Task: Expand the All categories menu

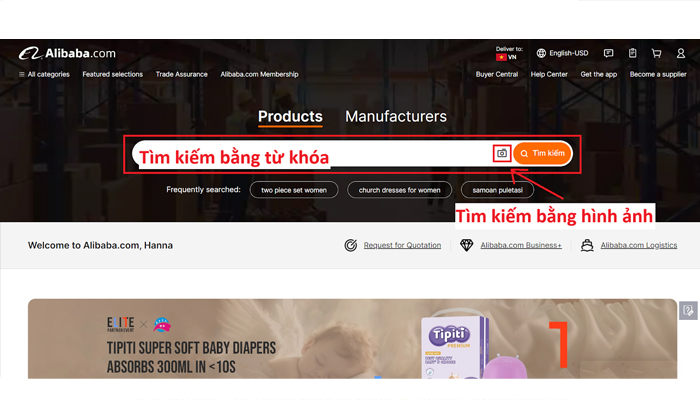Action: pos(44,75)
